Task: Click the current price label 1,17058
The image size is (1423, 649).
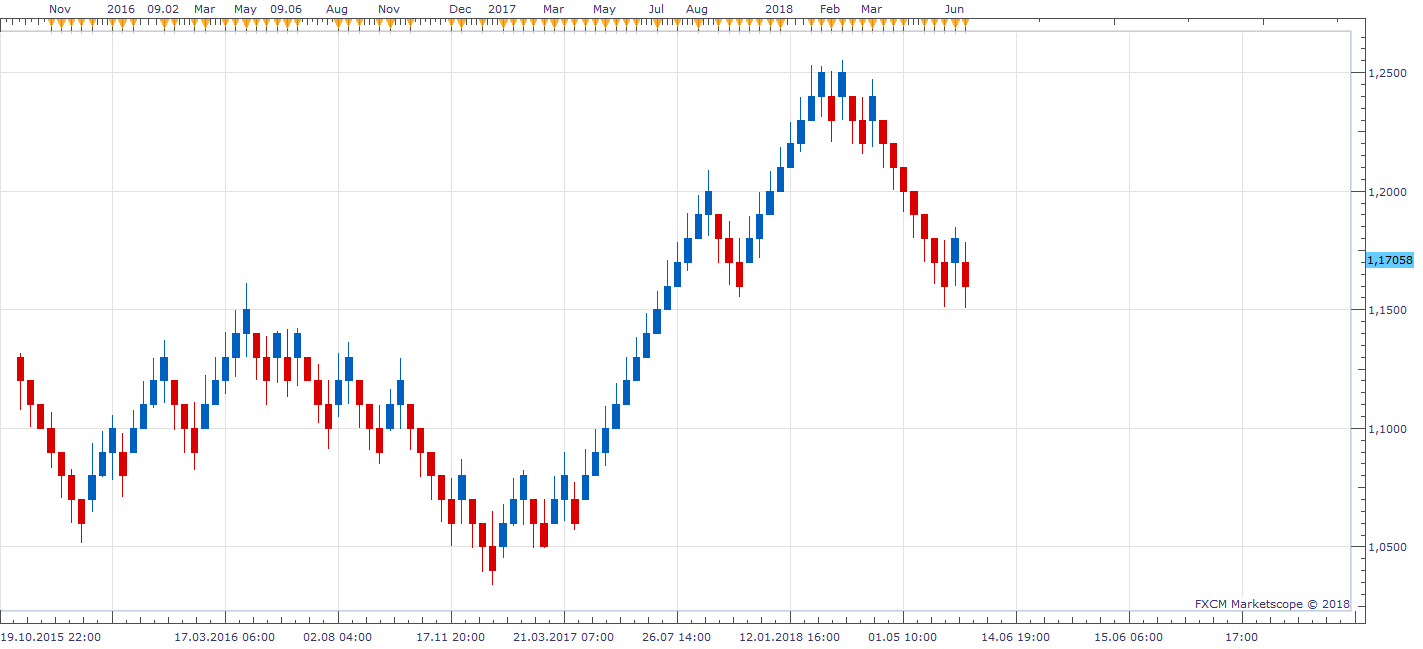Action: tap(1389, 260)
